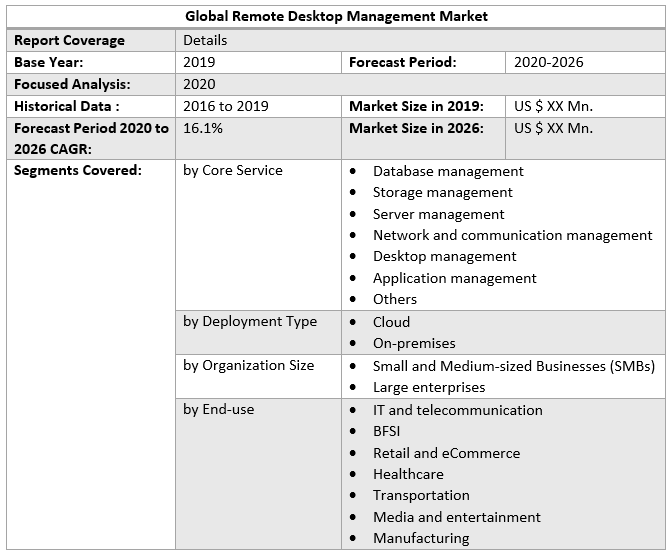Click the by Core Service segment
This screenshot has height=555, width=671.
232,171
